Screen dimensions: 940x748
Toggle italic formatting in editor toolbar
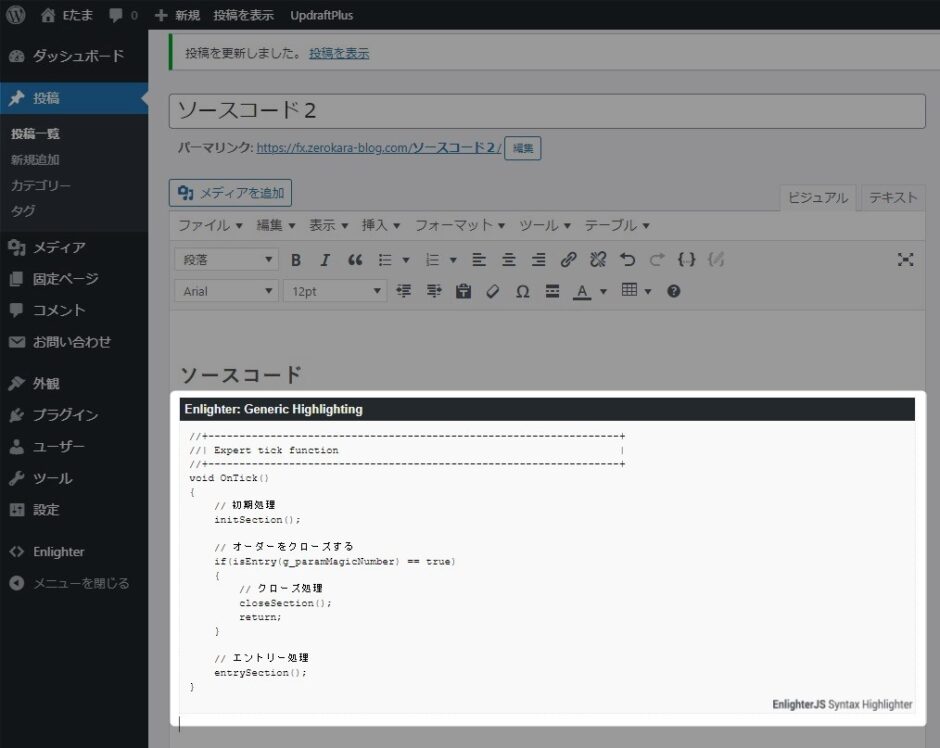[325, 260]
